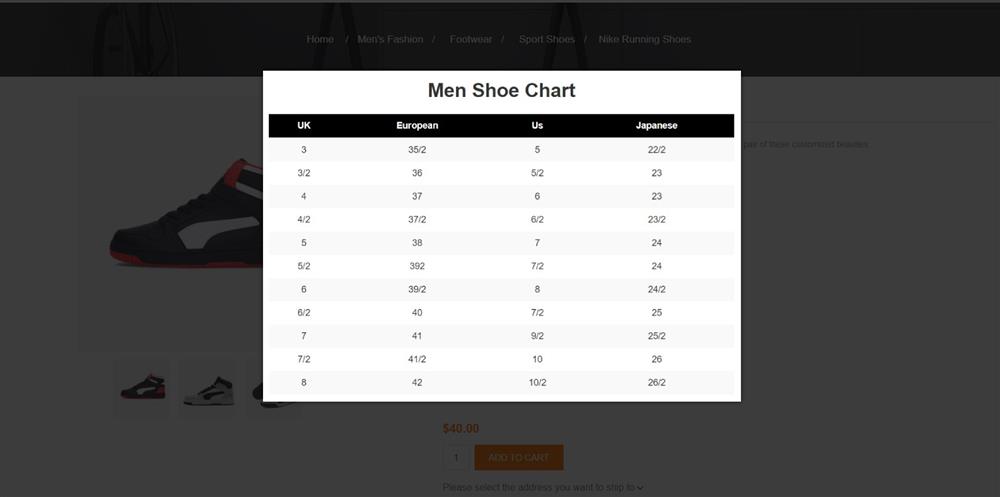This screenshot has height=497, width=1000.
Task: Click the UK column header
Action: tap(304, 126)
